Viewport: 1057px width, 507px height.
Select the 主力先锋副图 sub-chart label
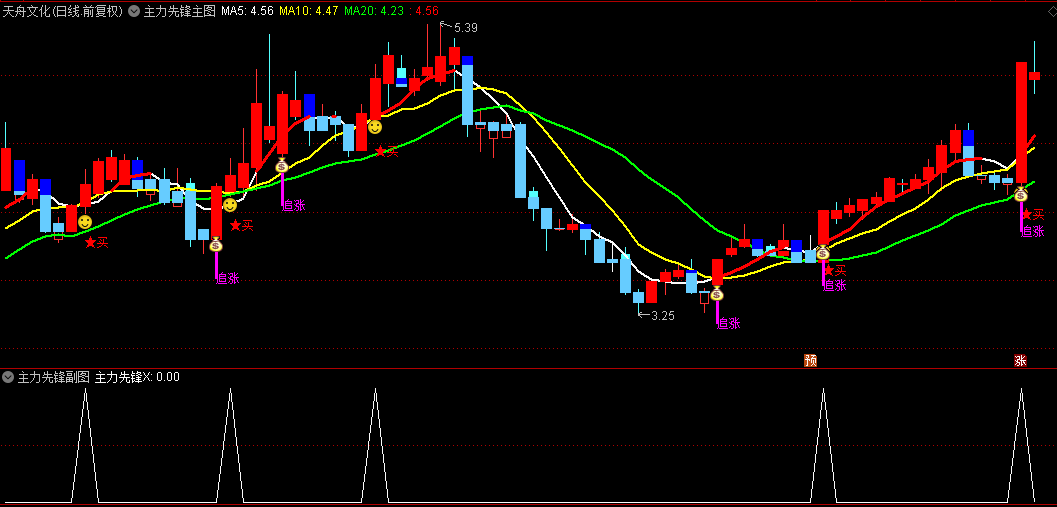click(x=54, y=378)
